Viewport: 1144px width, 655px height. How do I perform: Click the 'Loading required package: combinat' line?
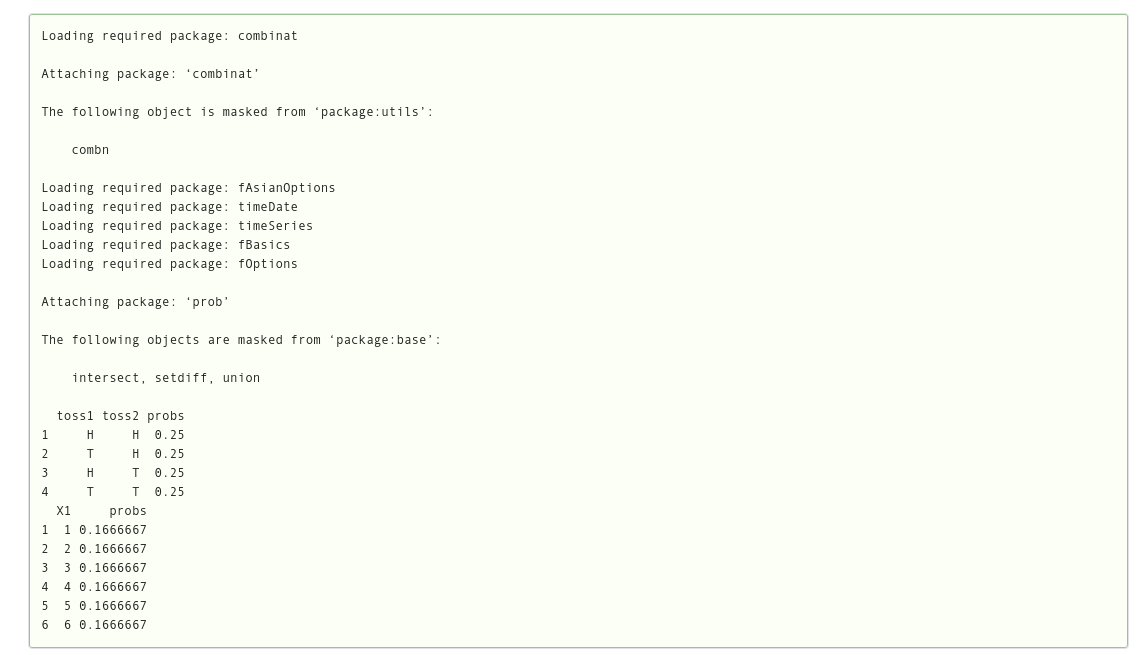click(169, 36)
